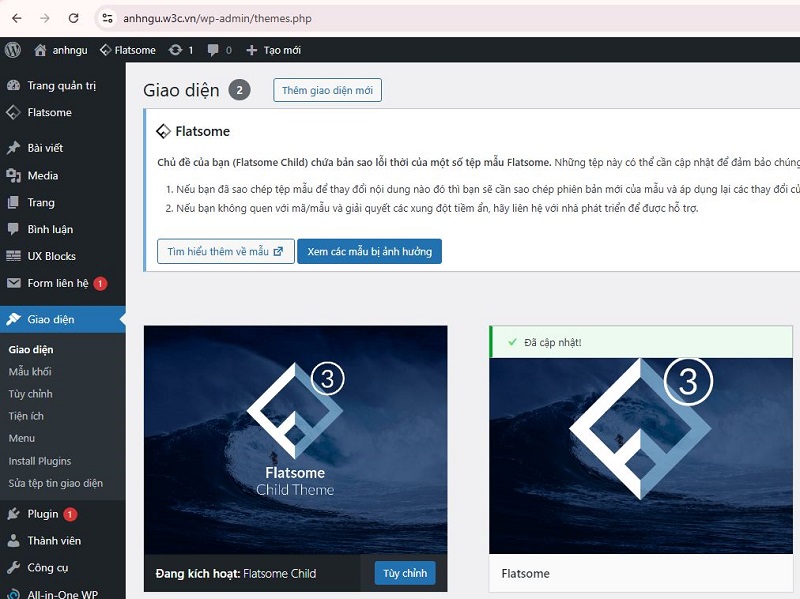Open Flatsome menu in admin bar

coord(135,50)
